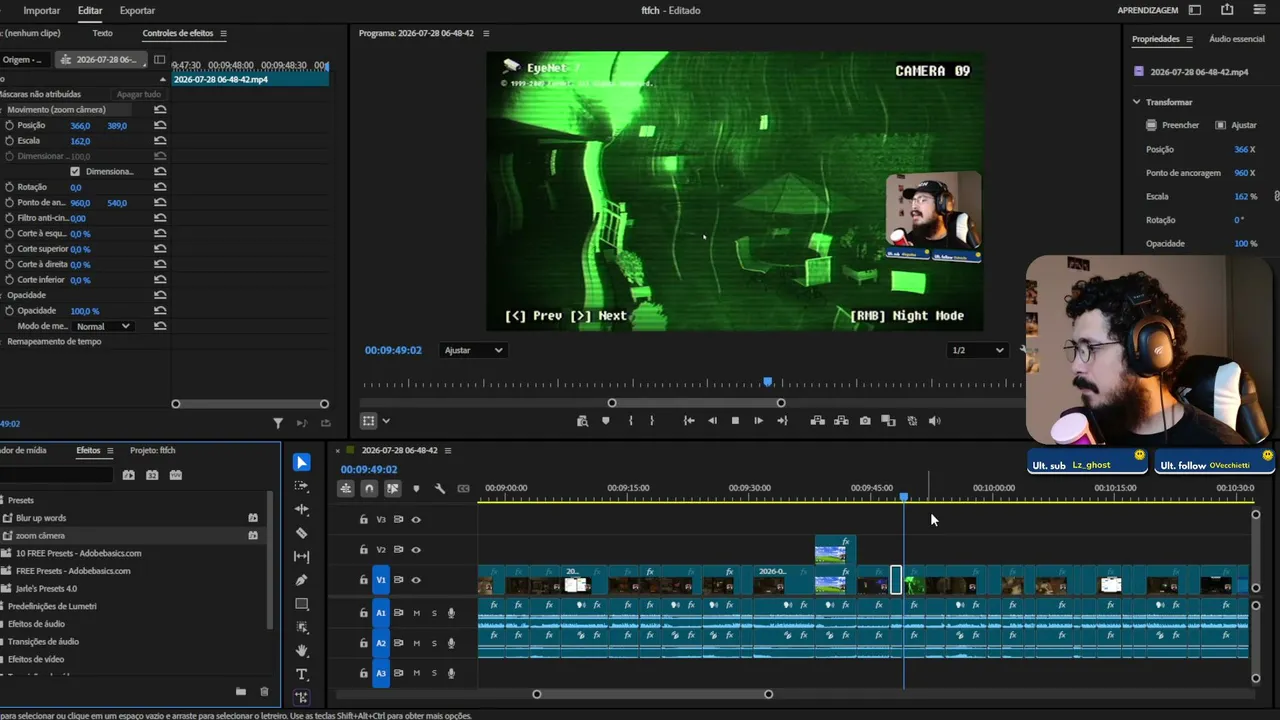Select the Editar workspace tab
This screenshot has width=1280, height=720.
[90, 10]
